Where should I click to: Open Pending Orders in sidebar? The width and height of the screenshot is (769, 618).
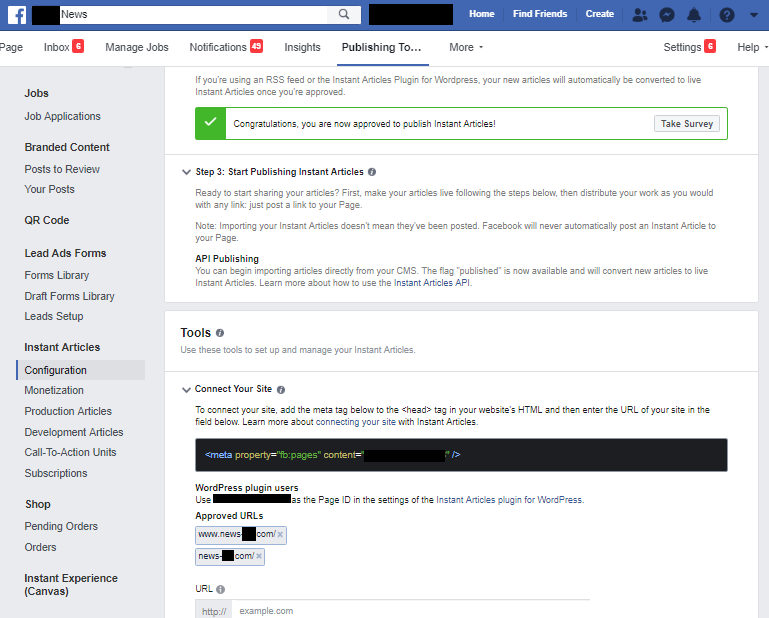61,526
